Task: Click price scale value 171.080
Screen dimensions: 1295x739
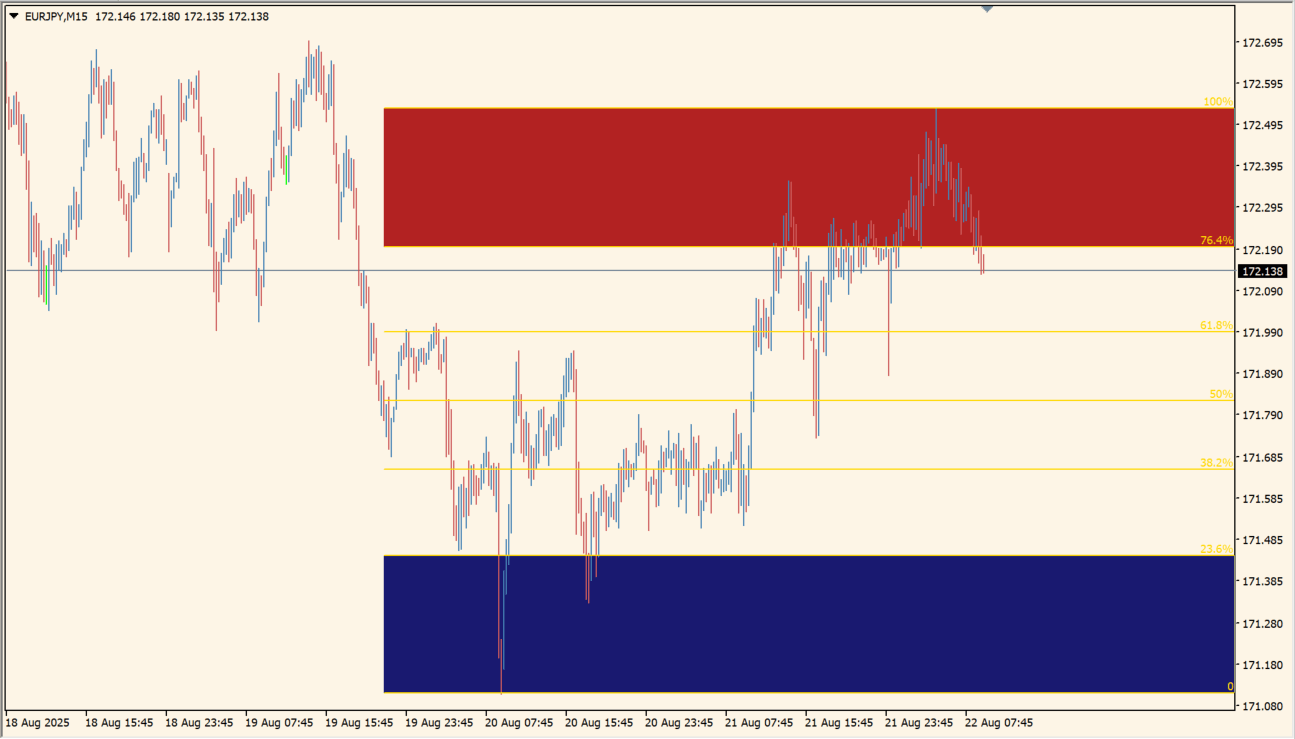Action: tap(1262, 706)
